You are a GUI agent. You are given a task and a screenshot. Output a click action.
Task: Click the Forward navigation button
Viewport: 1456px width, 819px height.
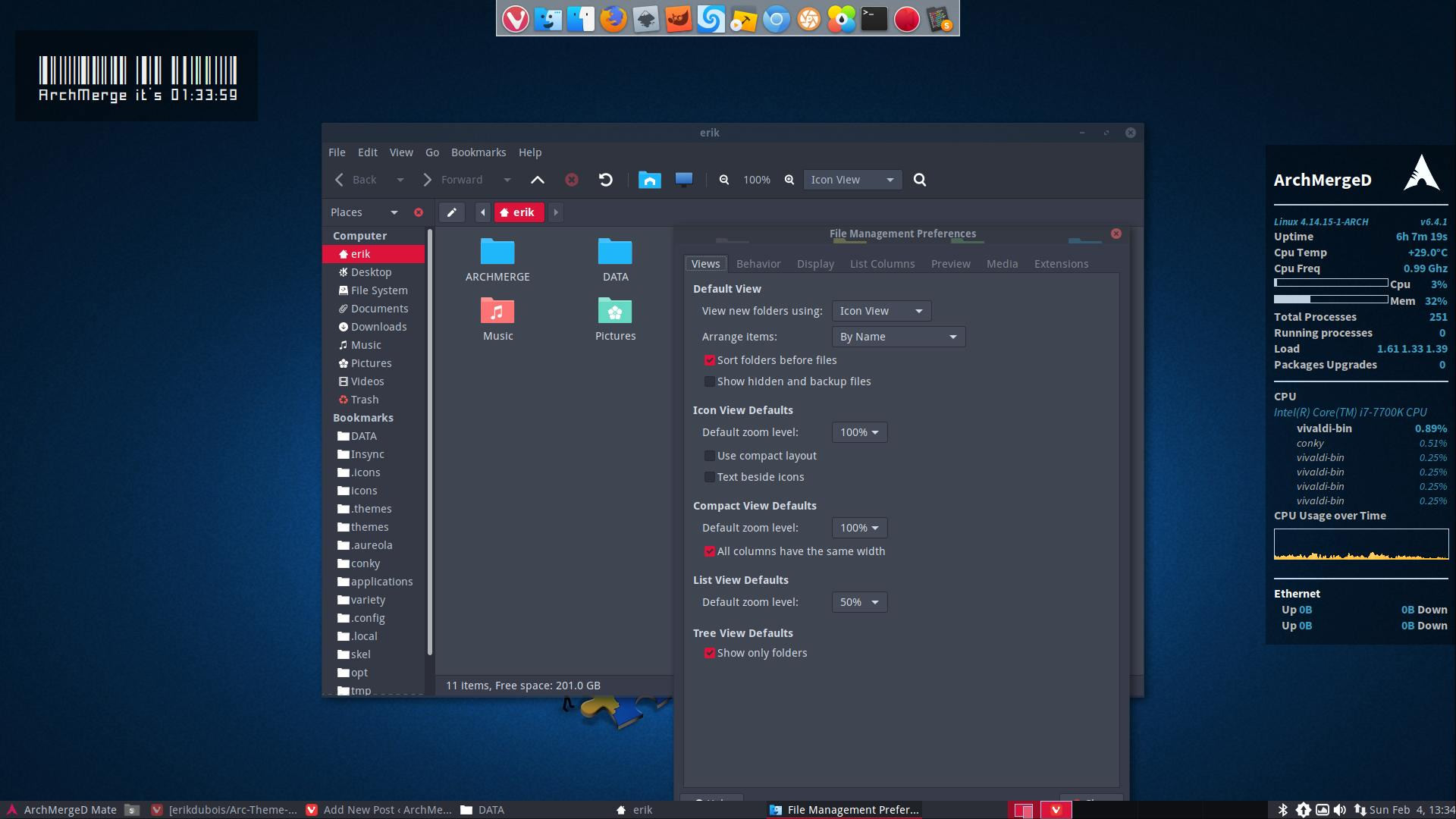[x=453, y=180]
